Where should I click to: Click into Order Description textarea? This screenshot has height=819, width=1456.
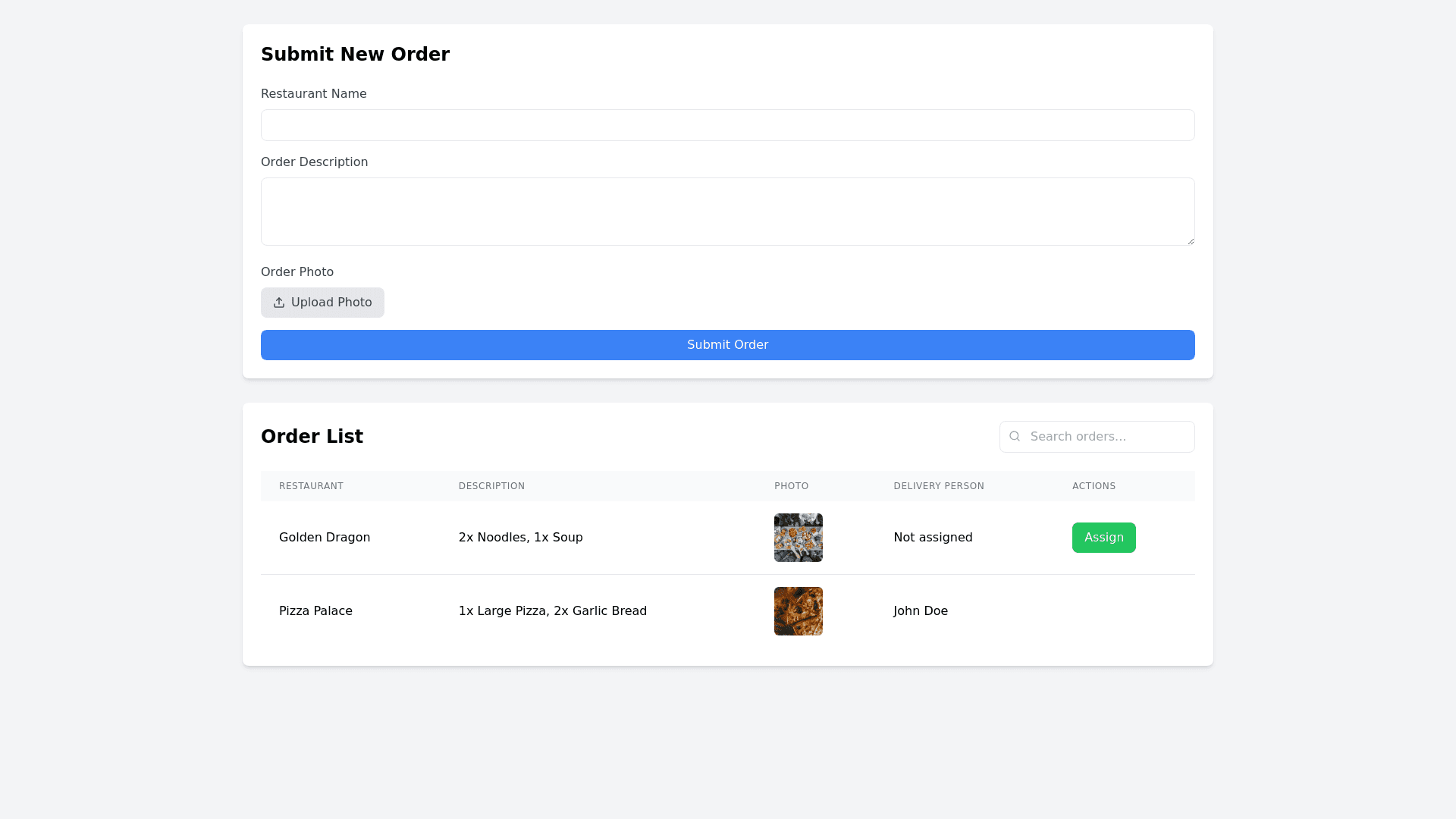tap(727, 212)
